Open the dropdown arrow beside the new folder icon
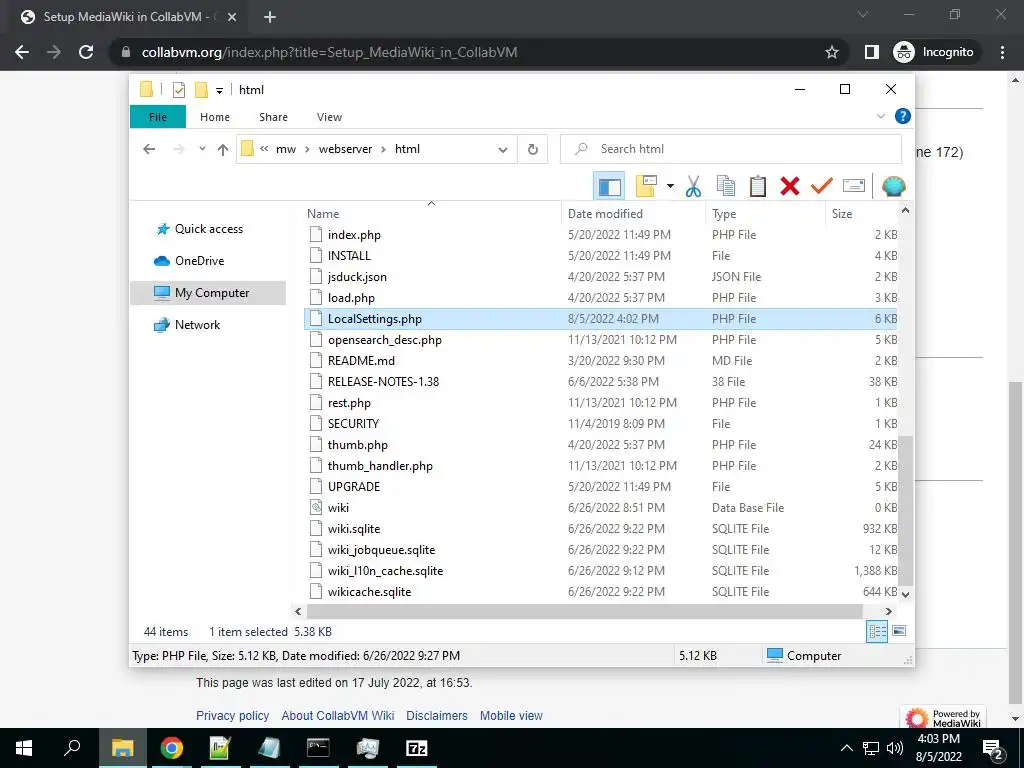Viewport: 1024px width, 768px height. (x=670, y=186)
